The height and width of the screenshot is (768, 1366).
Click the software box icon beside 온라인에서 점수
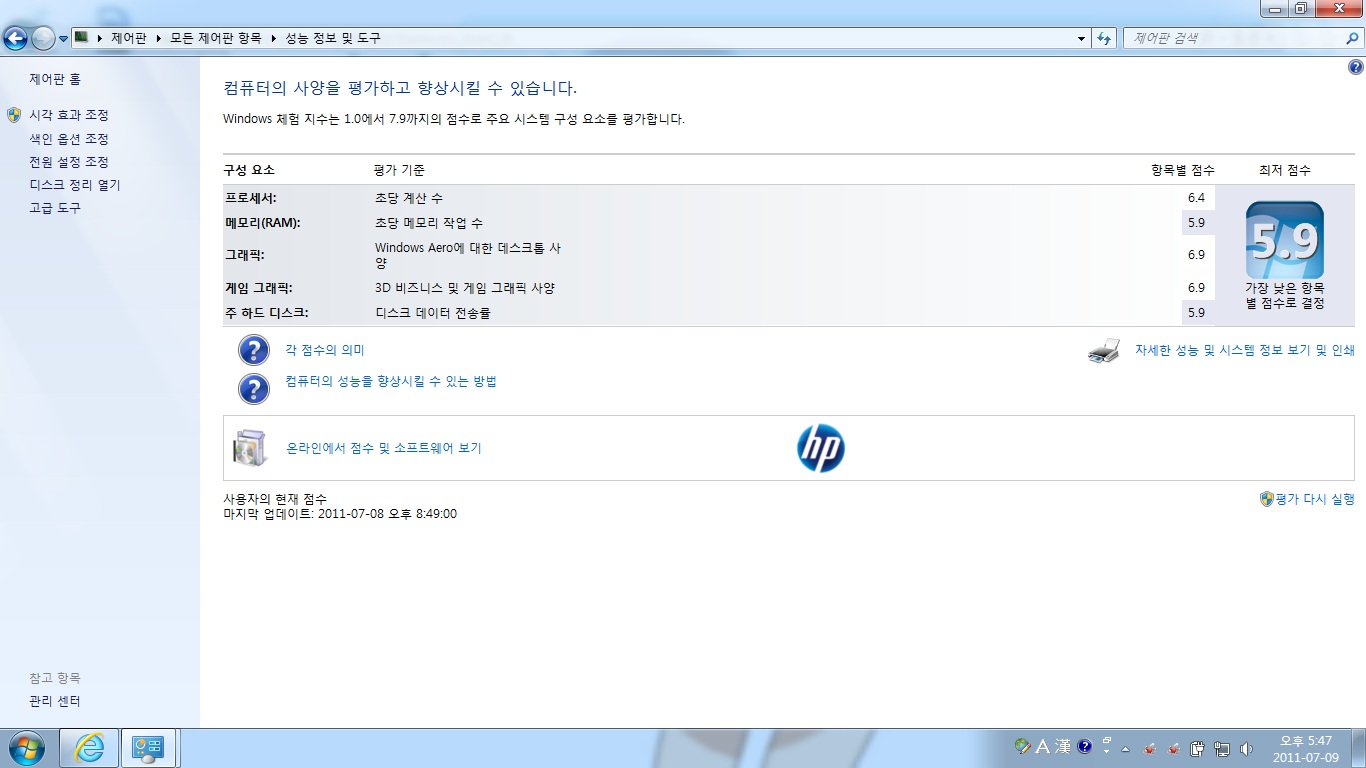tap(250, 448)
